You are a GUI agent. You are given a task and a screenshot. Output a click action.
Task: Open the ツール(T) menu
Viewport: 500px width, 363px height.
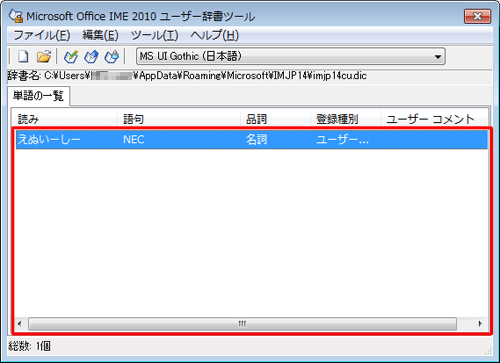tap(154, 35)
